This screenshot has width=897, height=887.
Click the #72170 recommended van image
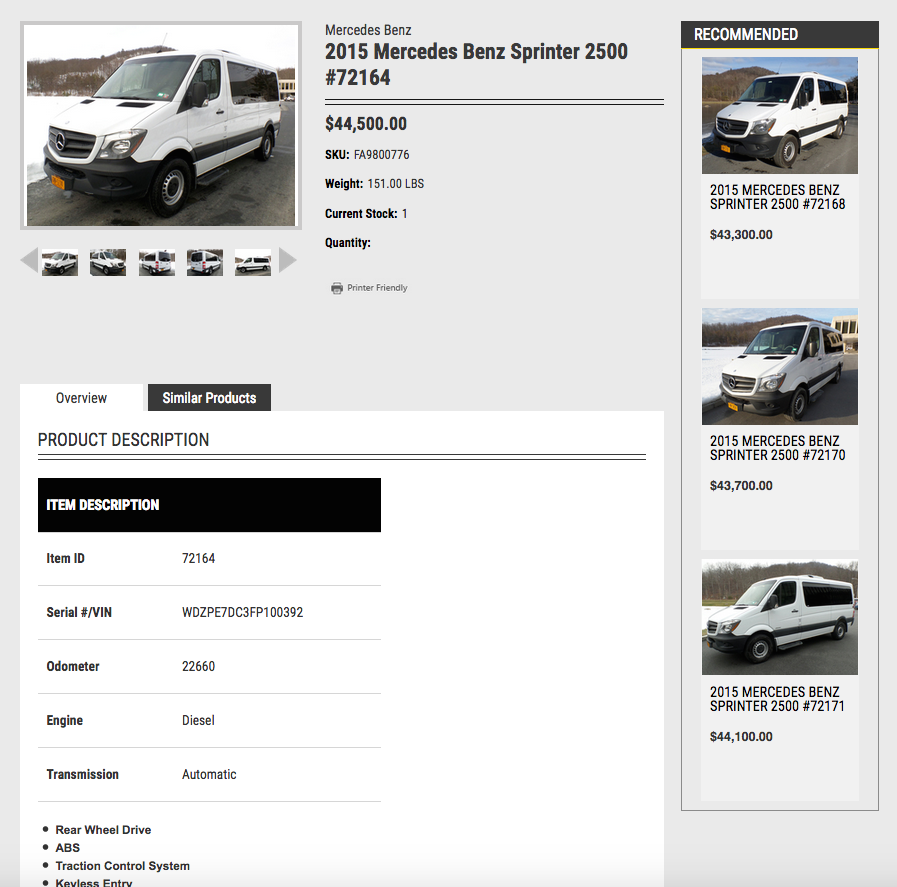pyautogui.click(x=780, y=367)
